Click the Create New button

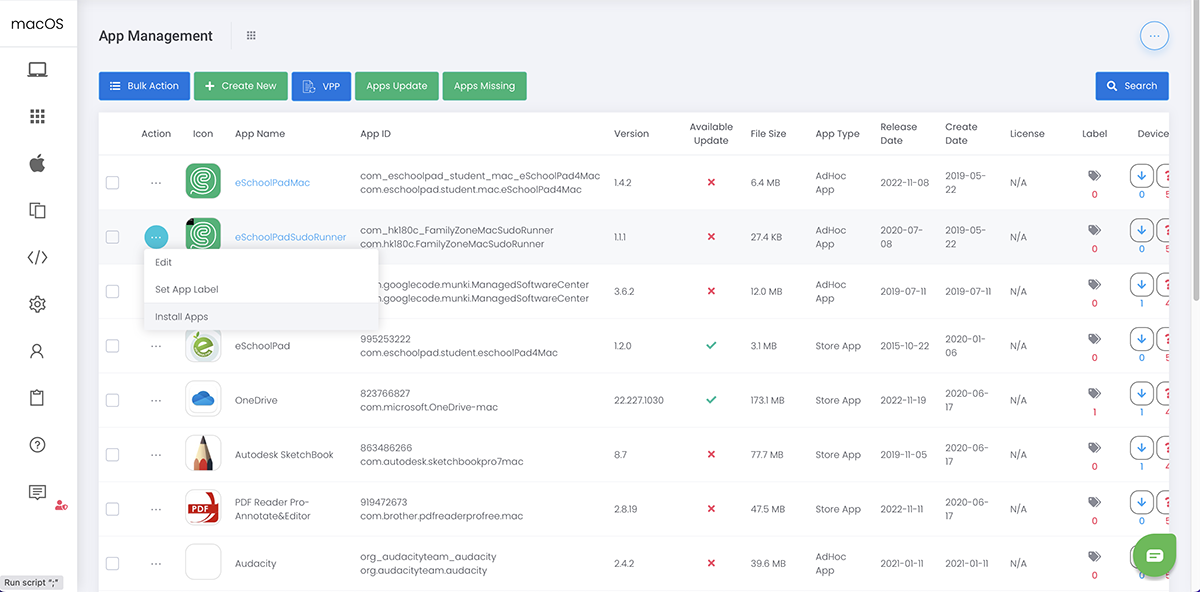pos(241,86)
